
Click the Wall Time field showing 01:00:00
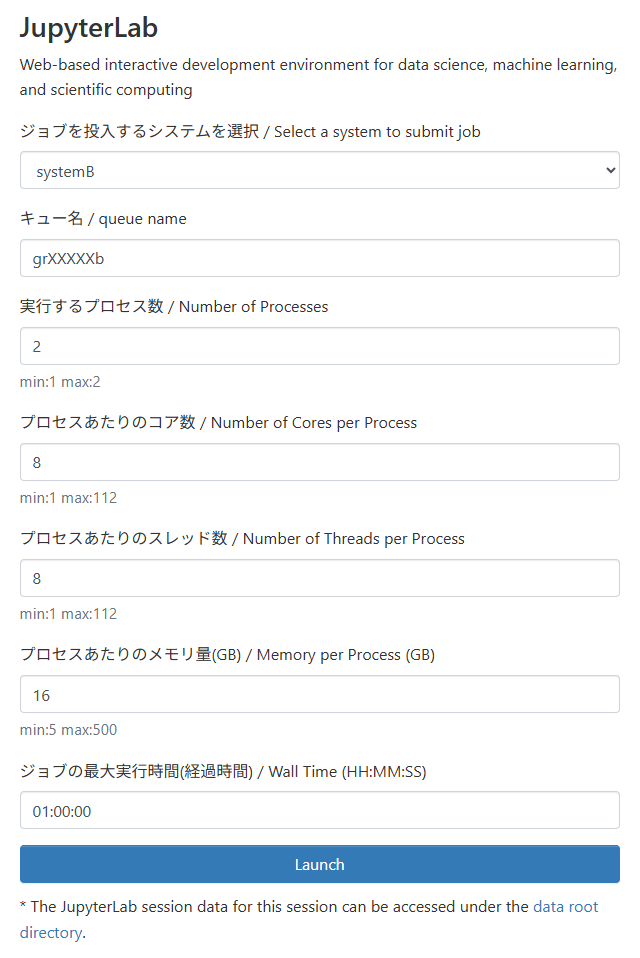tap(319, 811)
